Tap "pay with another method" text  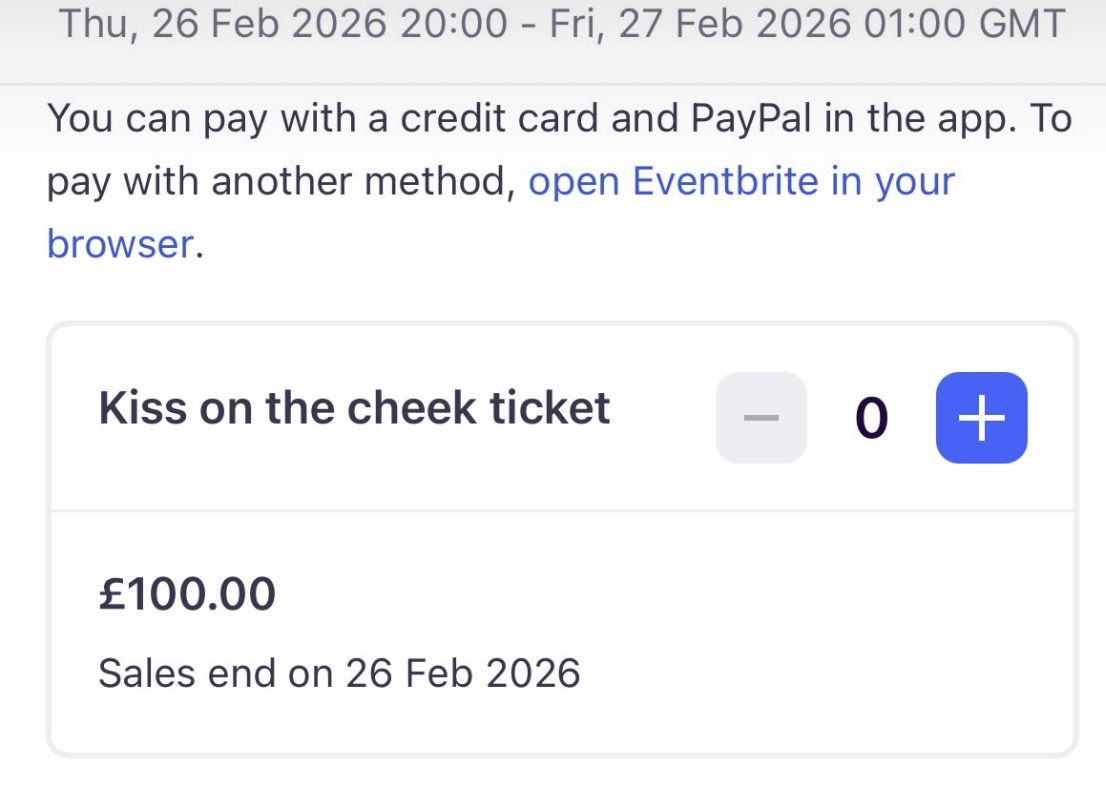(x=280, y=182)
